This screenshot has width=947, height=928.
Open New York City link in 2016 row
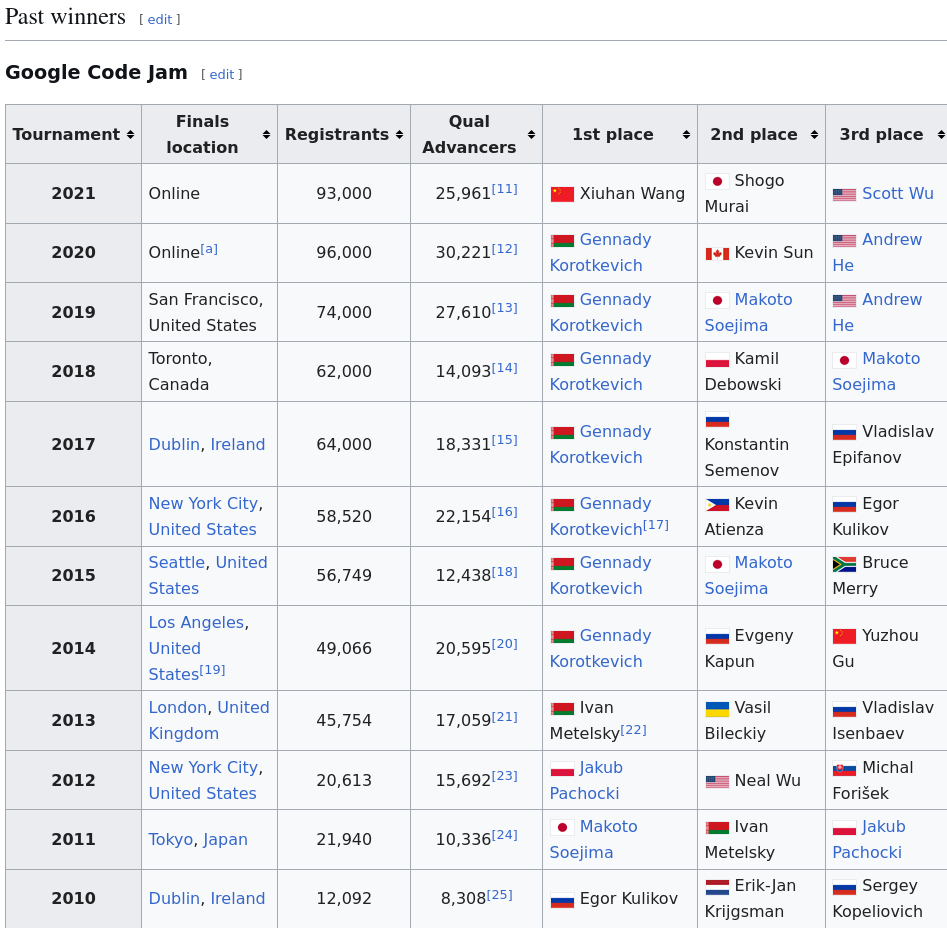tap(204, 504)
